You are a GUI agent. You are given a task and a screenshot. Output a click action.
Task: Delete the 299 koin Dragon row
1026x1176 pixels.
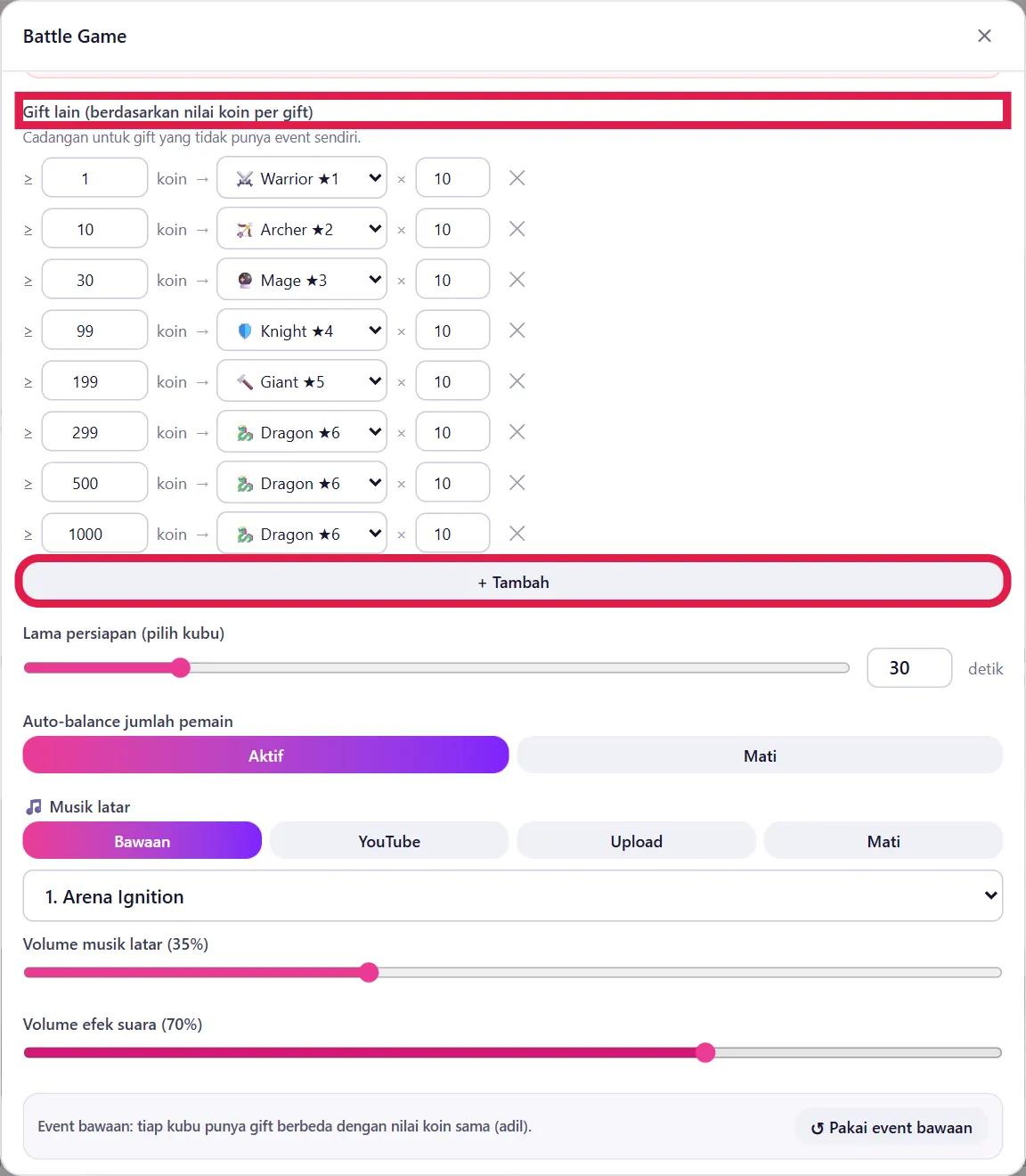(517, 432)
